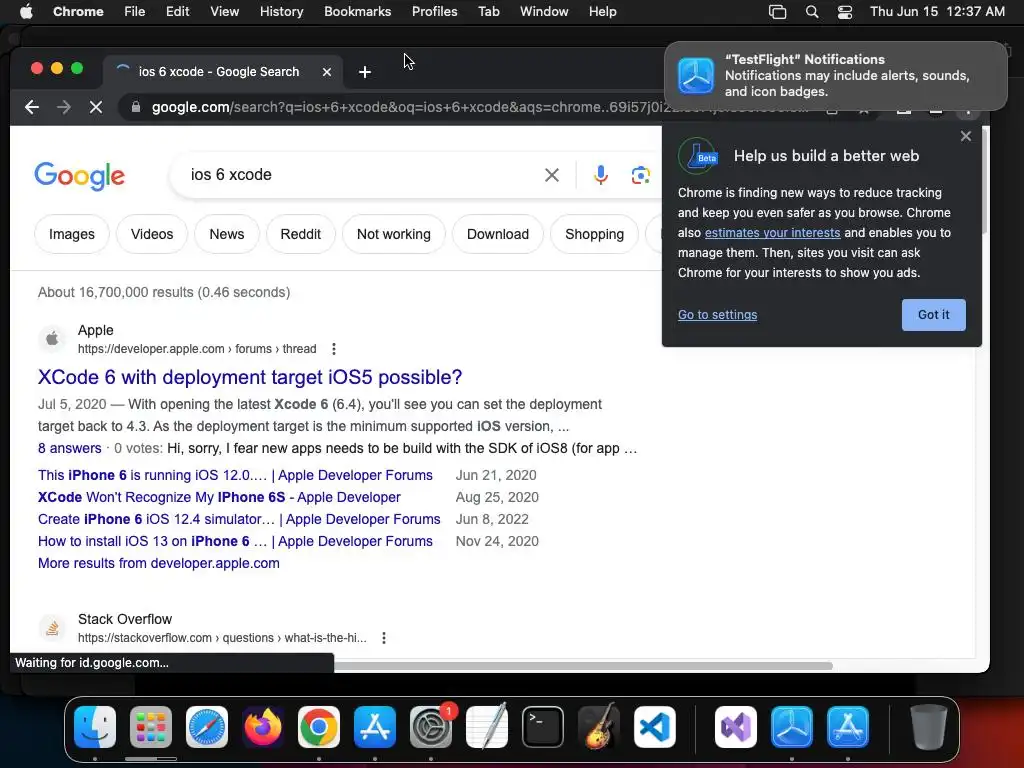Close the better web popup
1024x768 pixels.
click(x=966, y=136)
